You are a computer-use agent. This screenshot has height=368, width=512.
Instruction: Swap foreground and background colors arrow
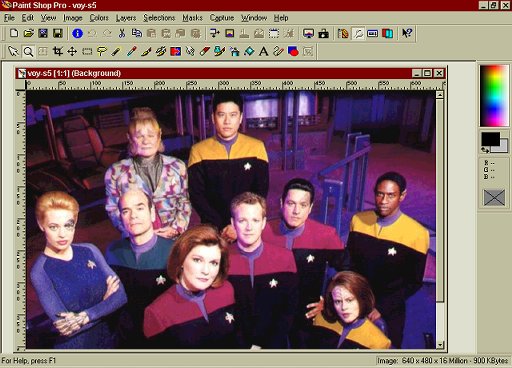[x=485, y=150]
